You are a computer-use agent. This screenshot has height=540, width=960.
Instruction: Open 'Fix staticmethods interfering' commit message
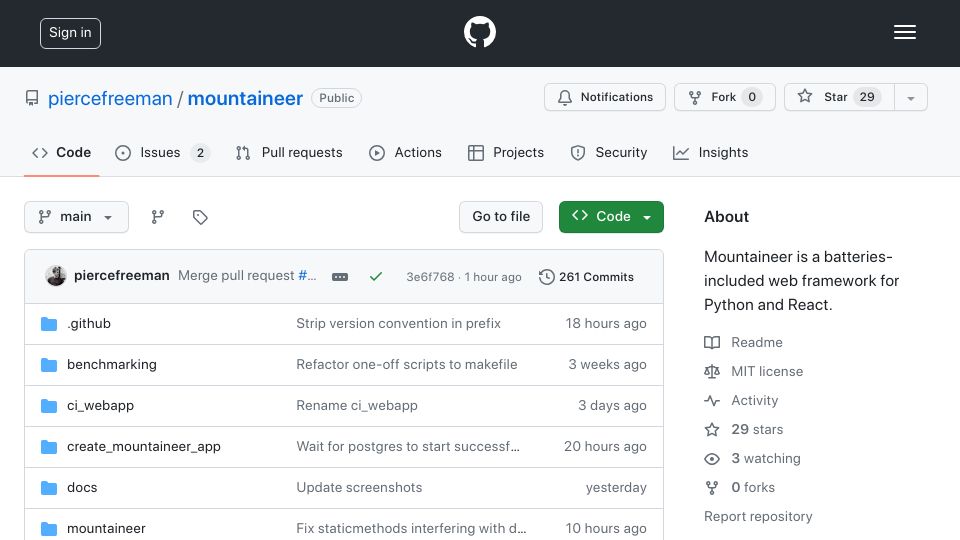pos(411,528)
